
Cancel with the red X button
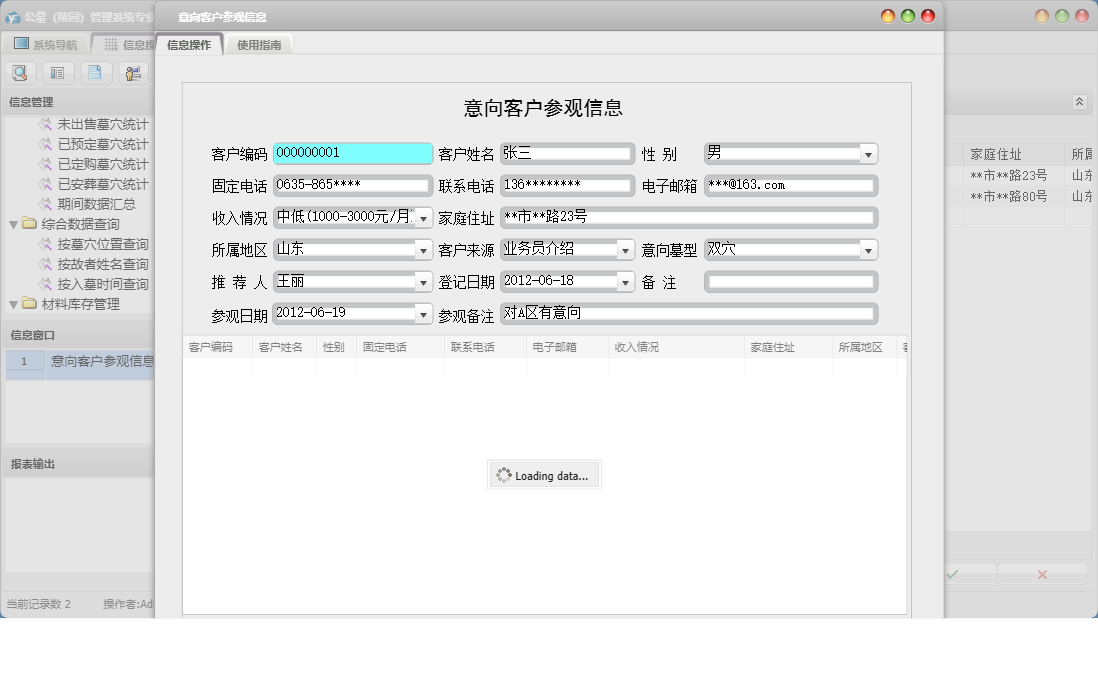click(1043, 574)
